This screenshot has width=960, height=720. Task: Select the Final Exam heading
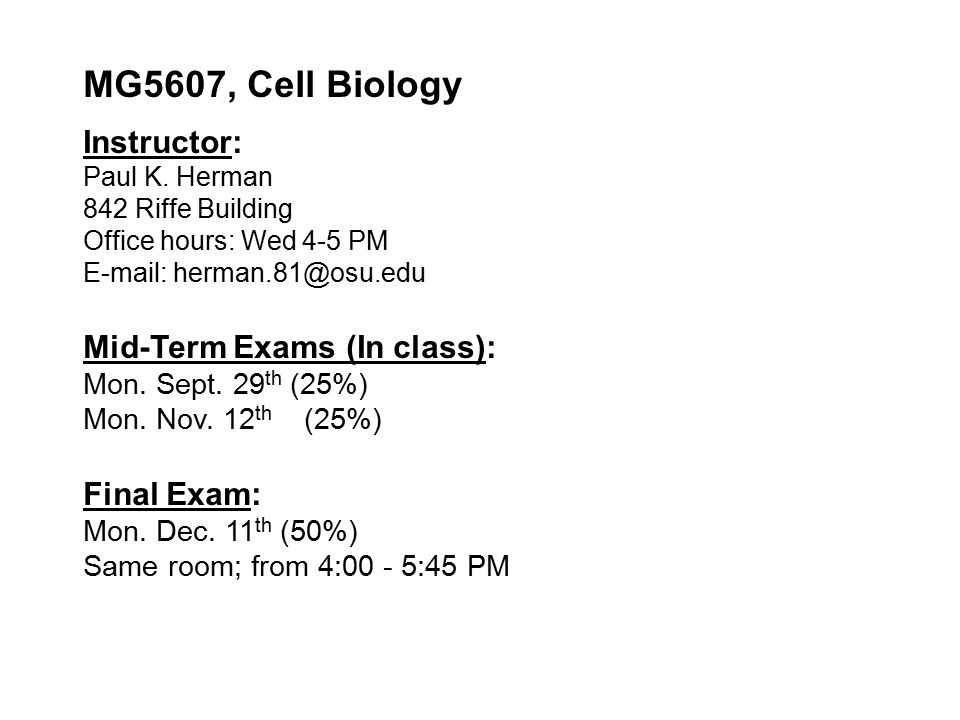pos(171,494)
